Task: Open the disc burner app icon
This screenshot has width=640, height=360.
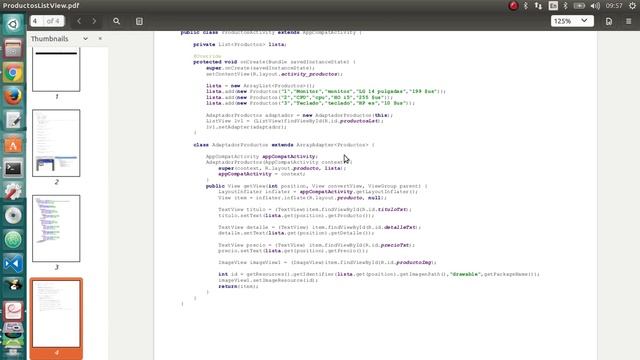Action: click(x=13, y=216)
